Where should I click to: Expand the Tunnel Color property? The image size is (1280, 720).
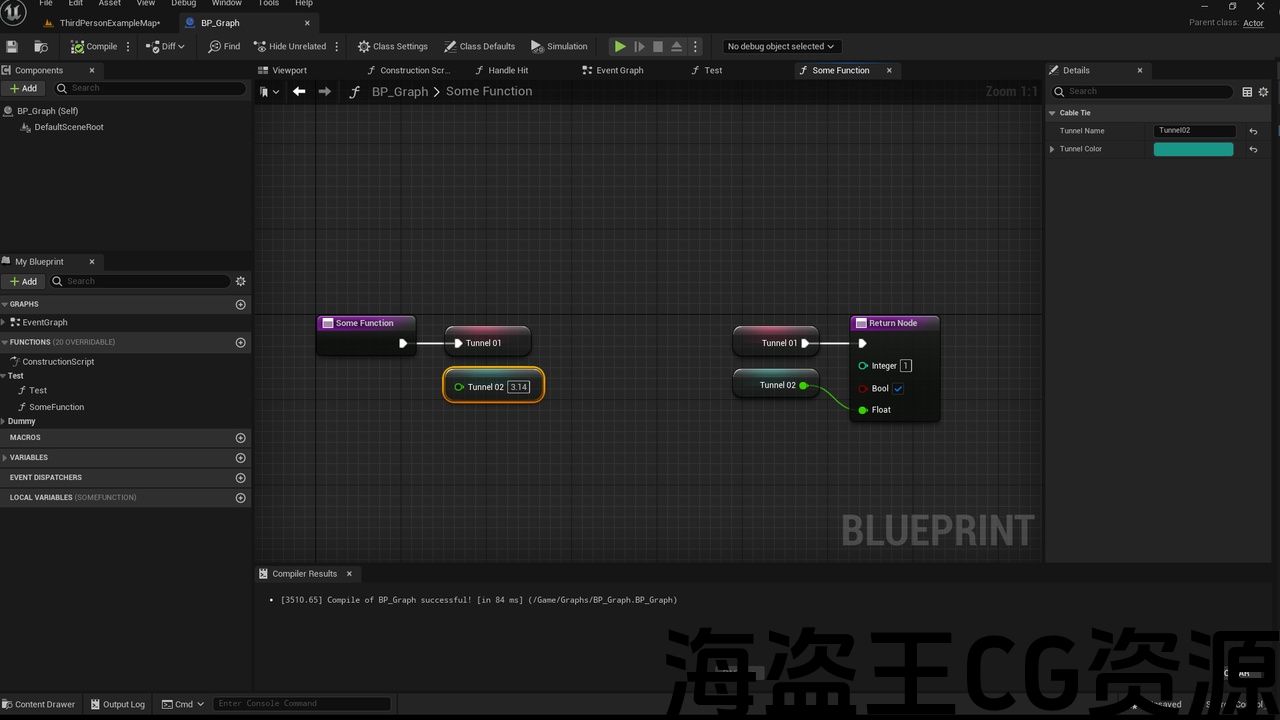[1052, 149]
